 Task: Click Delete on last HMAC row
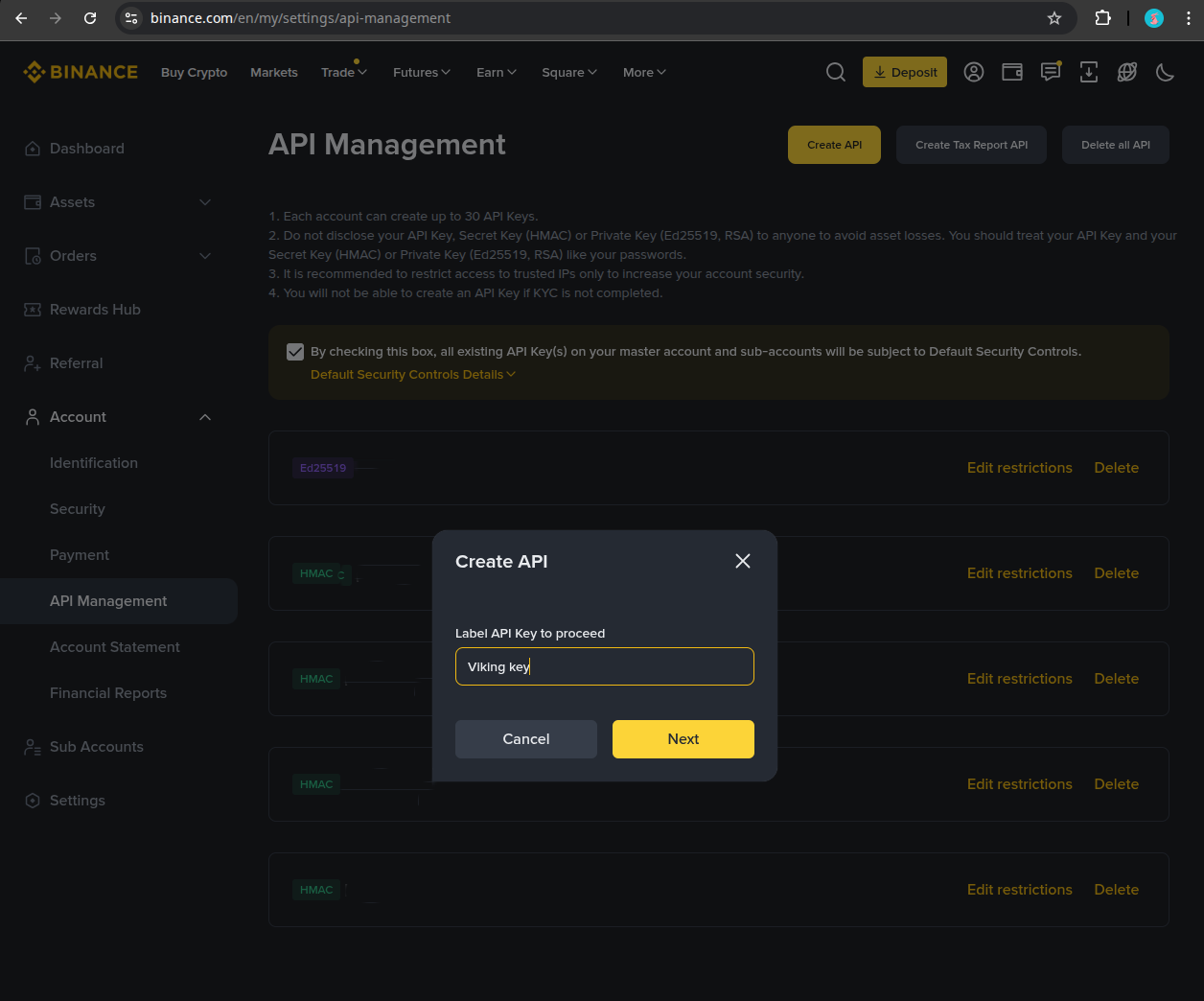coord(1117,890)
